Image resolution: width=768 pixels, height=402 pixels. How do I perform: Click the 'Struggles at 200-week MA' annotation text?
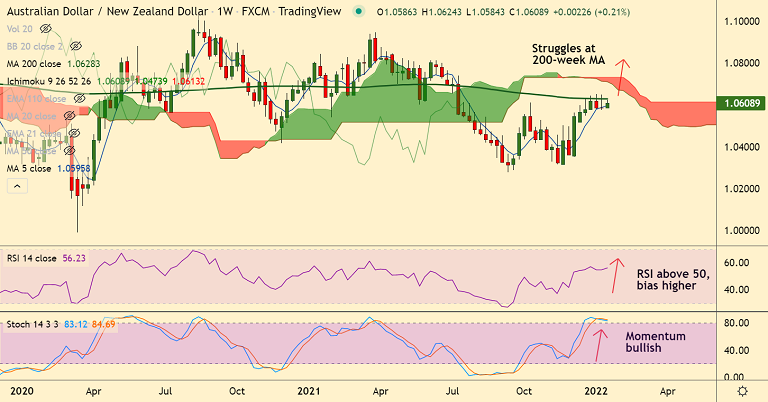[569, 54]
